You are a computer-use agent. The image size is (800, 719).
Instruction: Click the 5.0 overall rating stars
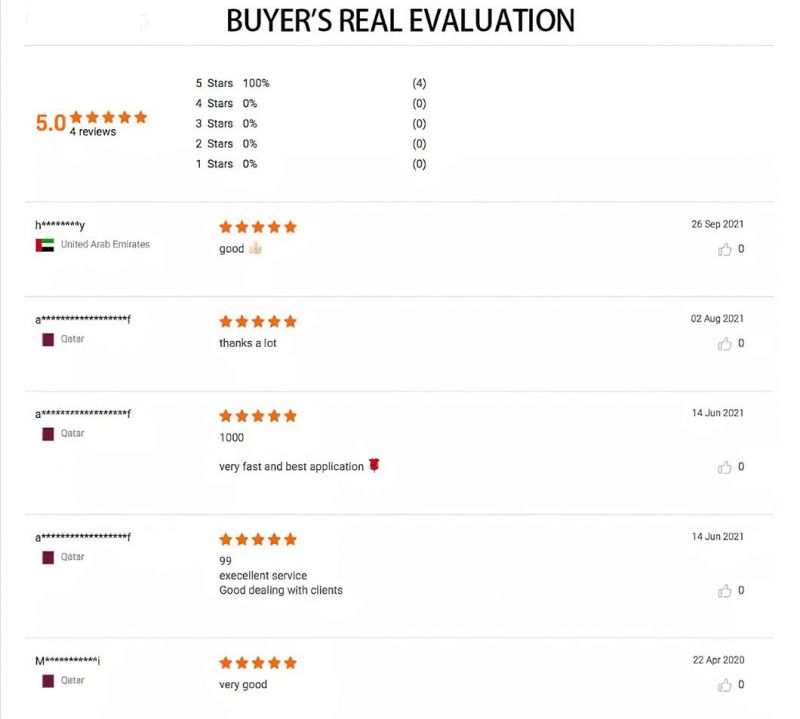tap(109, 117)
